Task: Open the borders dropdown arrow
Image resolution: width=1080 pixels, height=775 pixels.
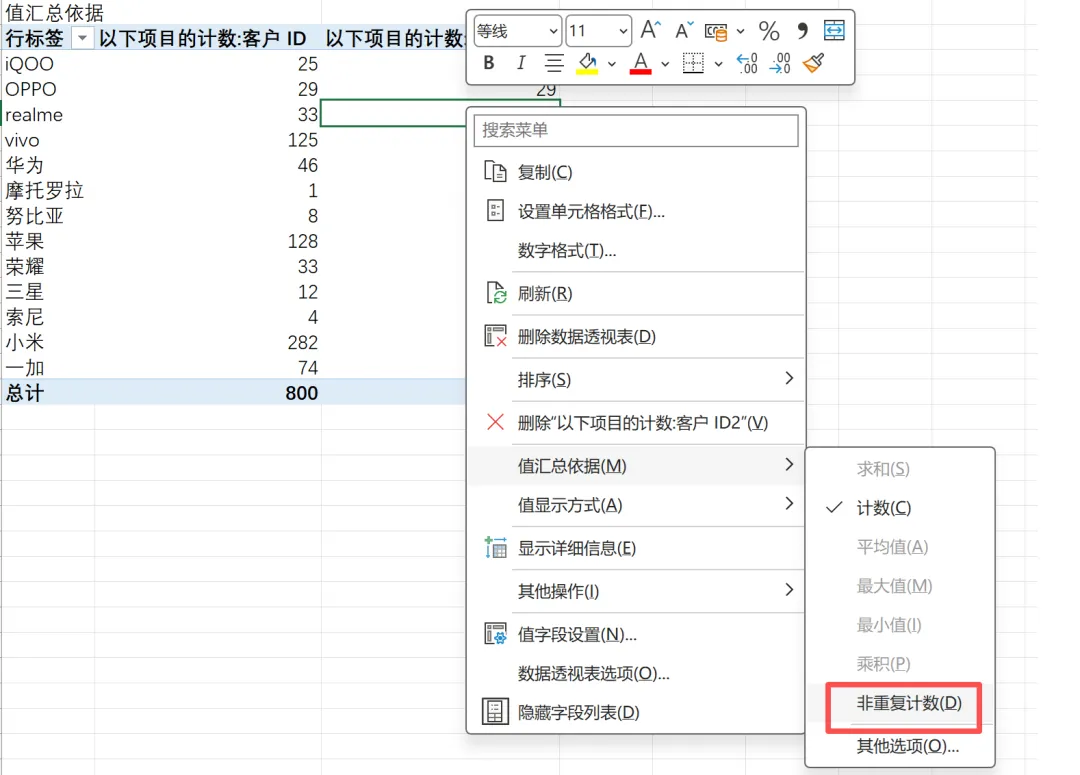Action: 718,64
